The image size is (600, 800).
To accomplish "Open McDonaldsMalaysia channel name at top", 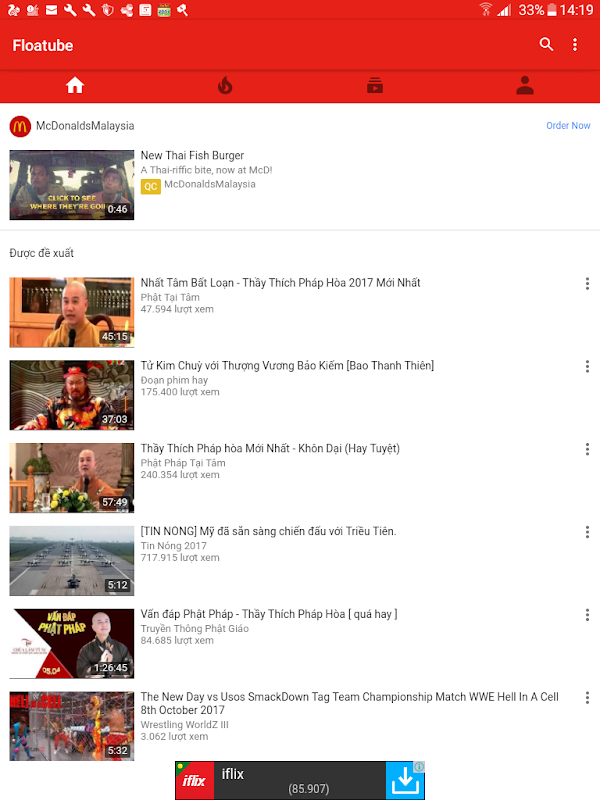I will pyautogui.click(x=85, y=126).
